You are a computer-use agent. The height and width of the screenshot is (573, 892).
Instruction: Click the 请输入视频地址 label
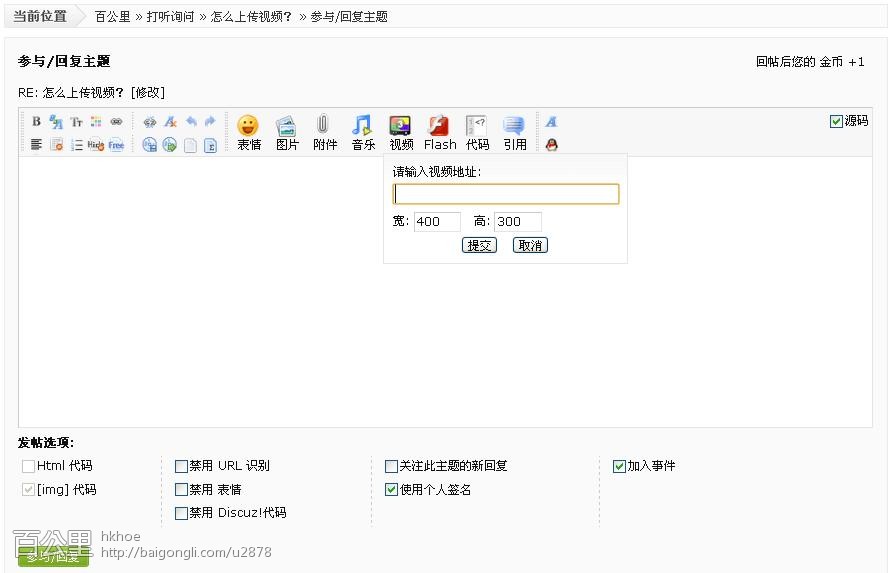click(437, 171)
